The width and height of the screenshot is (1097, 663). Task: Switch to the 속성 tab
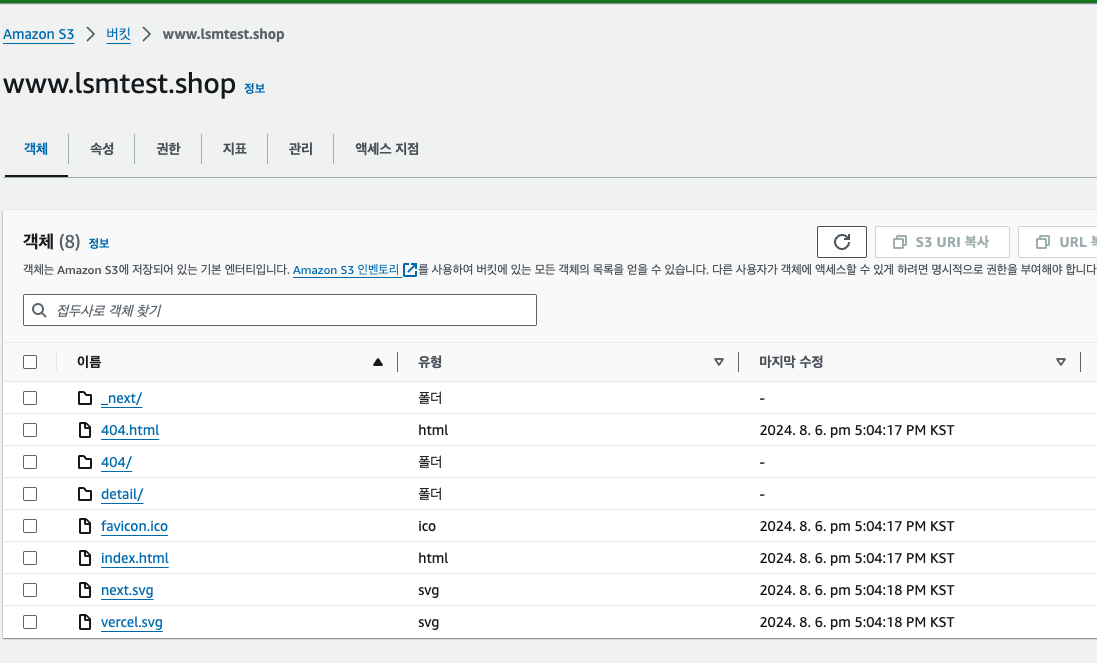102,149
